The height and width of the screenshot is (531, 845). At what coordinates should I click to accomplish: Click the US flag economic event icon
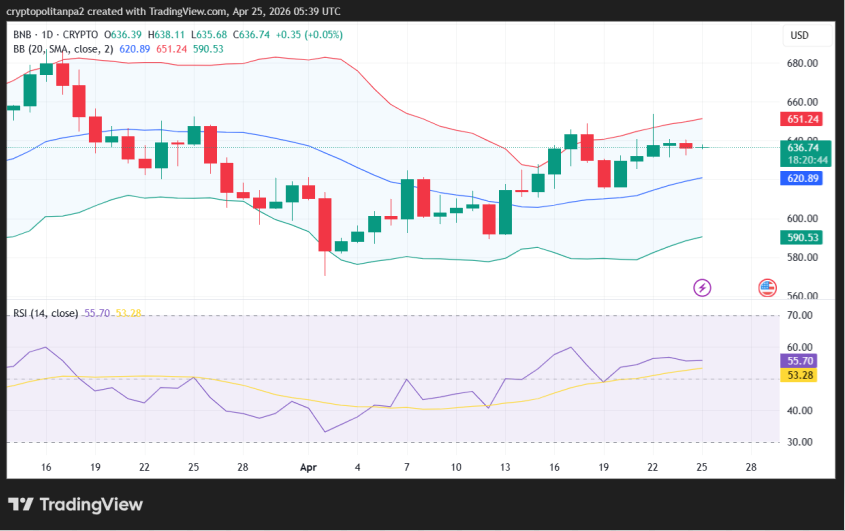click(x=767, y=288)
